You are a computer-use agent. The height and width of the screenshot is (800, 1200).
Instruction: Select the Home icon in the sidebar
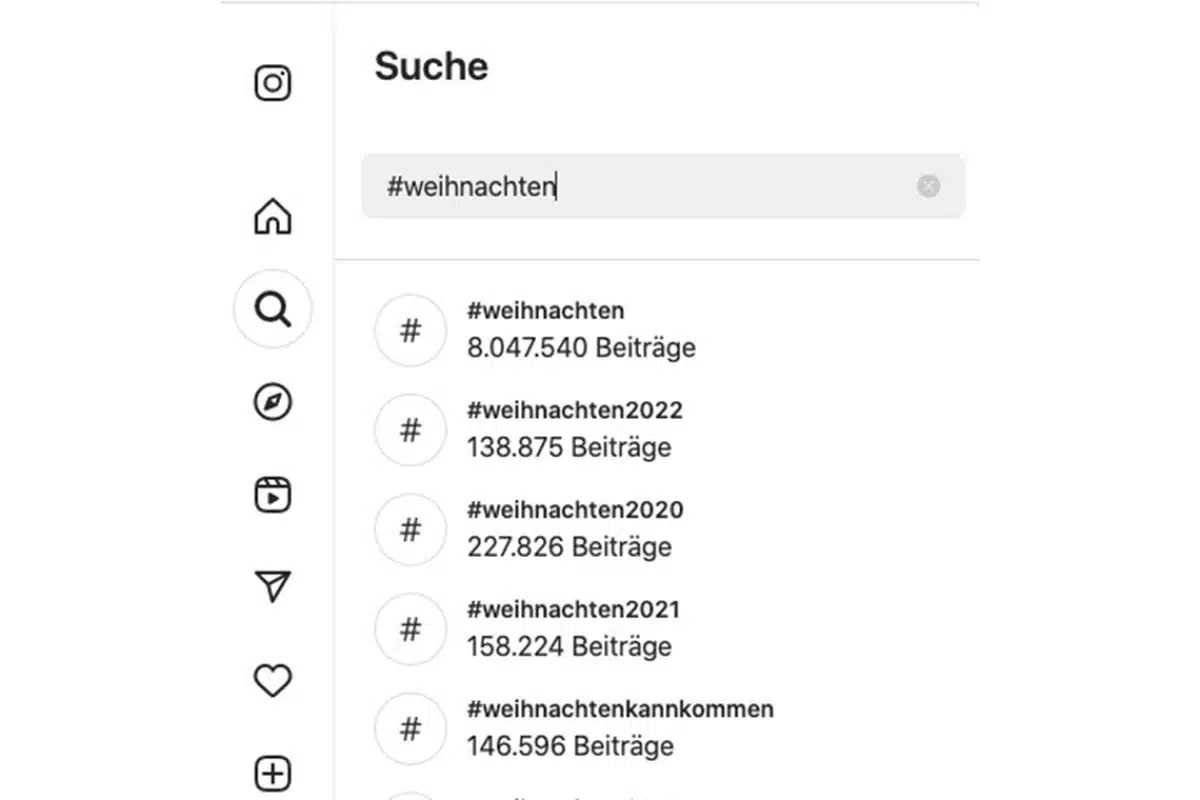(272, 216)
